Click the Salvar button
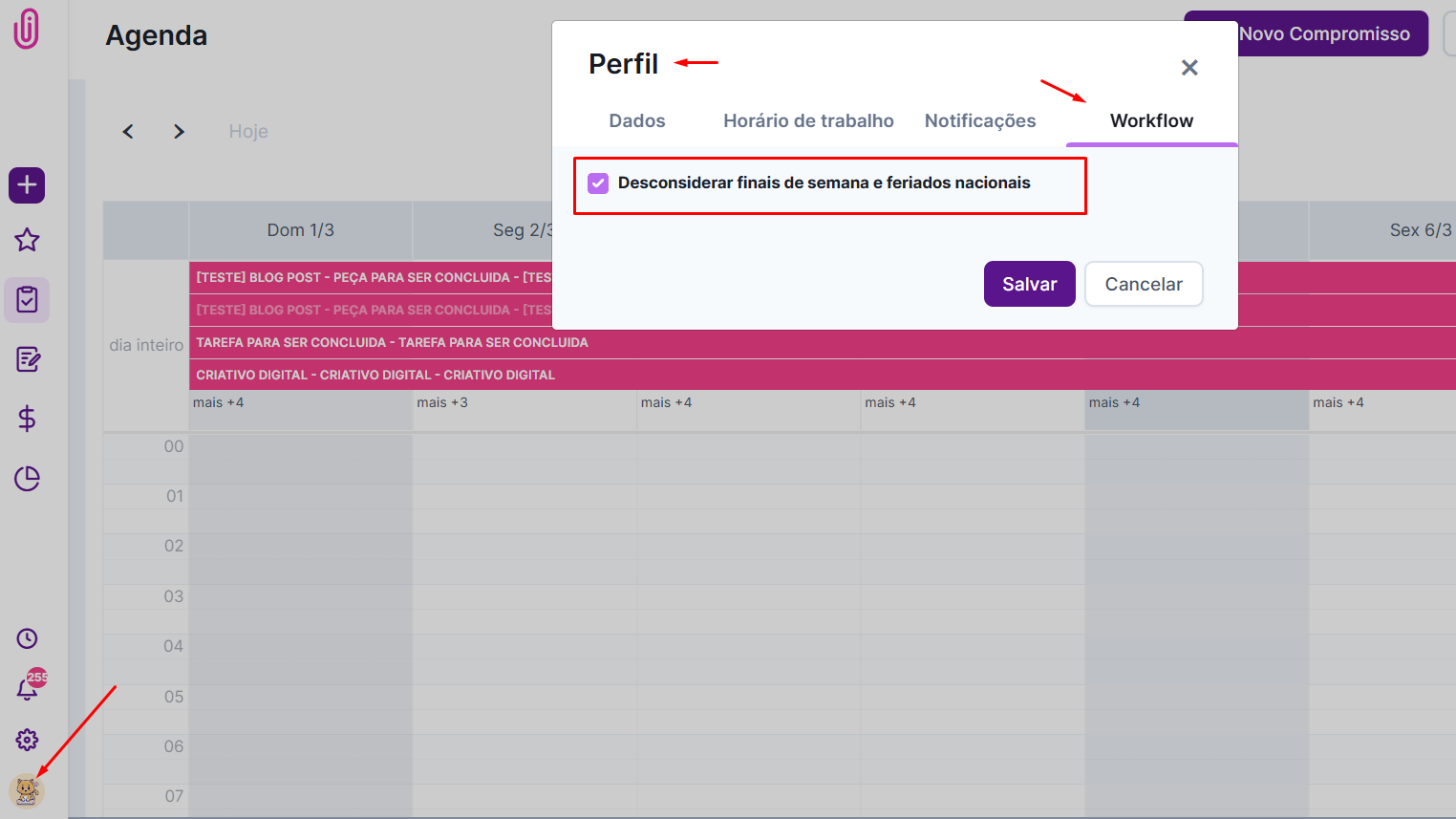The image size is (1456, 819). pos(1029,284)
